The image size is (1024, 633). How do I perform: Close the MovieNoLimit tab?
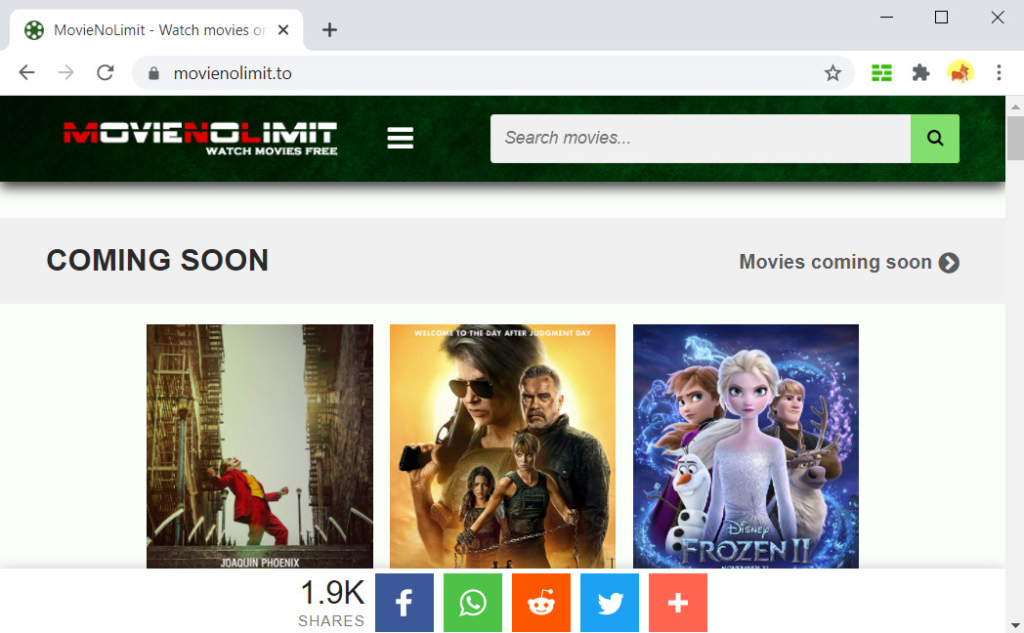[x=283, y=29]
